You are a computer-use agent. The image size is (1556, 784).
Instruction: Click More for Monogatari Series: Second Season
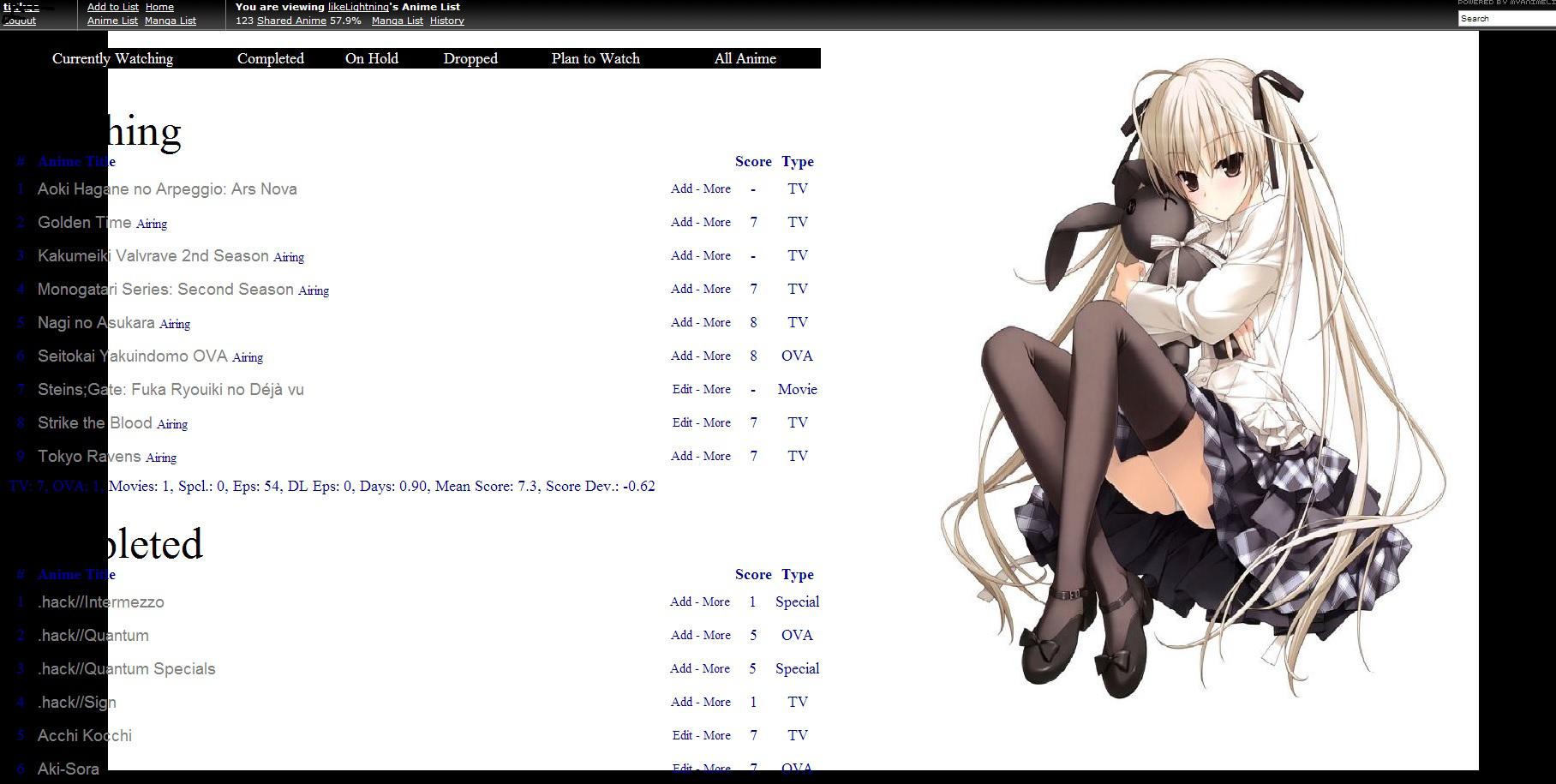(717, 289)
